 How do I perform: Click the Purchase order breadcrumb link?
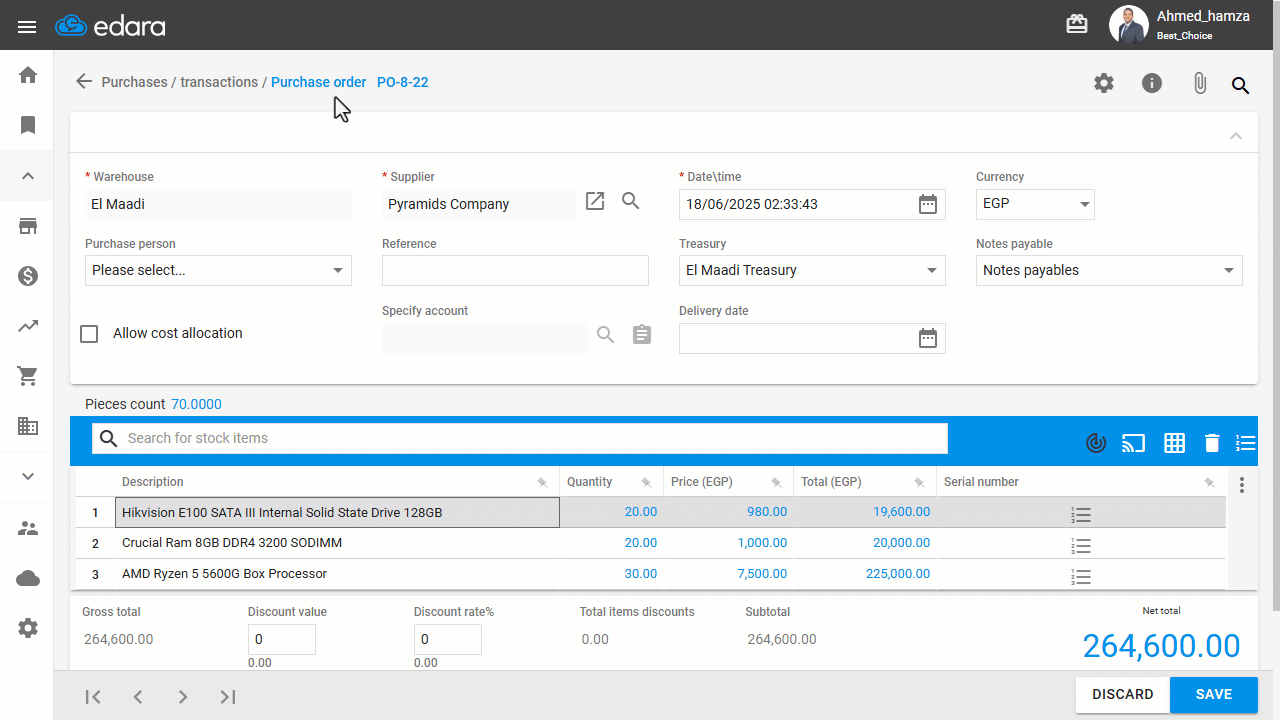coord(319,82)
